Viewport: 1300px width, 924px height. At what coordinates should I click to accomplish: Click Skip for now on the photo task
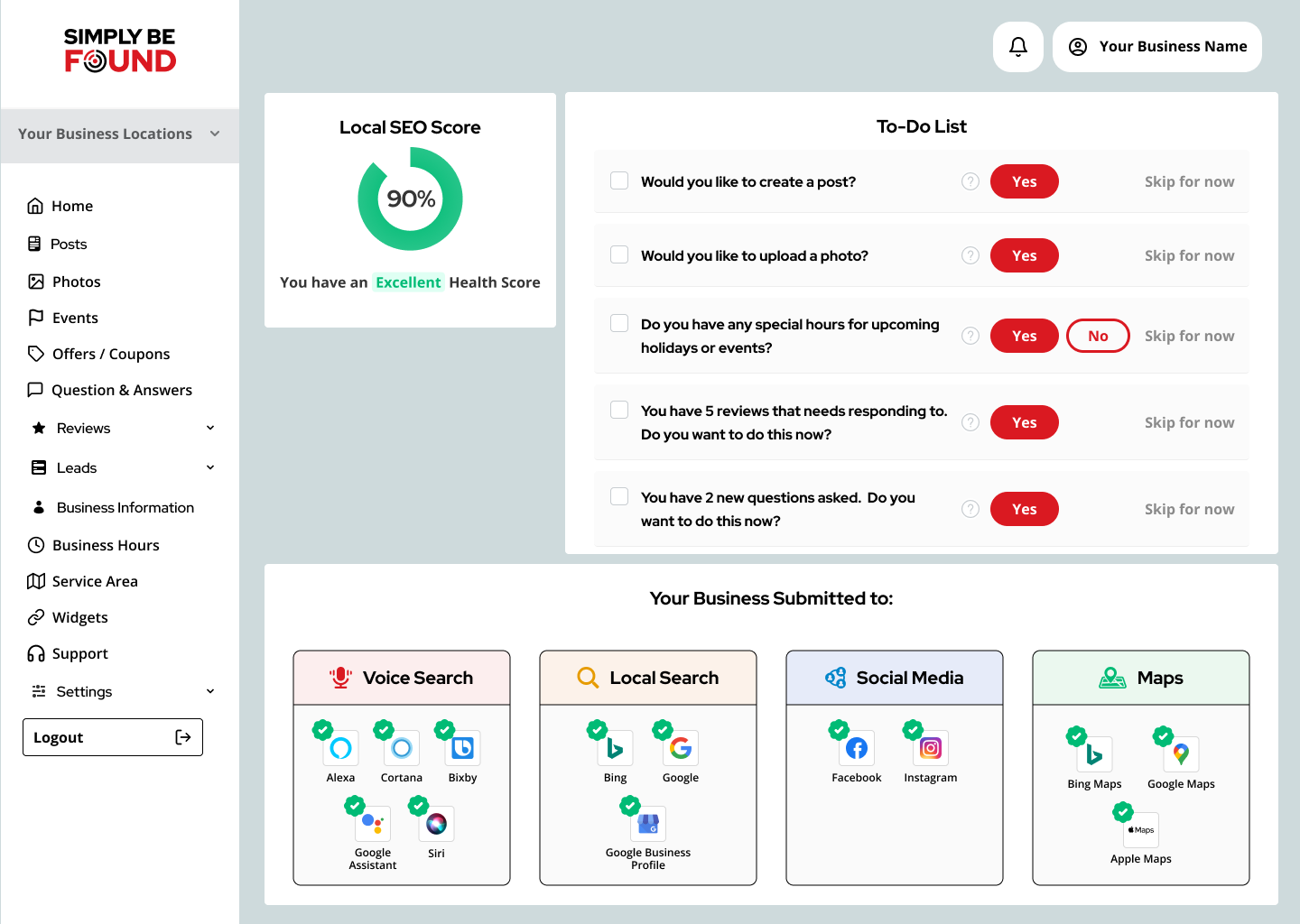click(x=1189, y=255)
